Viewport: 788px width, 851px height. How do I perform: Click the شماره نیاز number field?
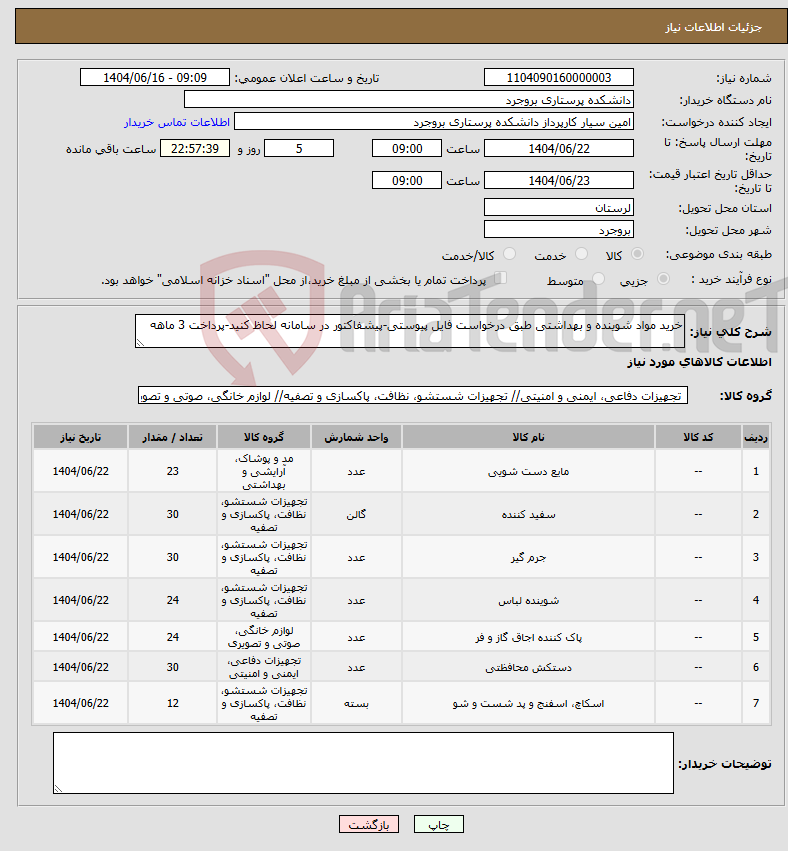pyautogui.click(x=558, y=78)
